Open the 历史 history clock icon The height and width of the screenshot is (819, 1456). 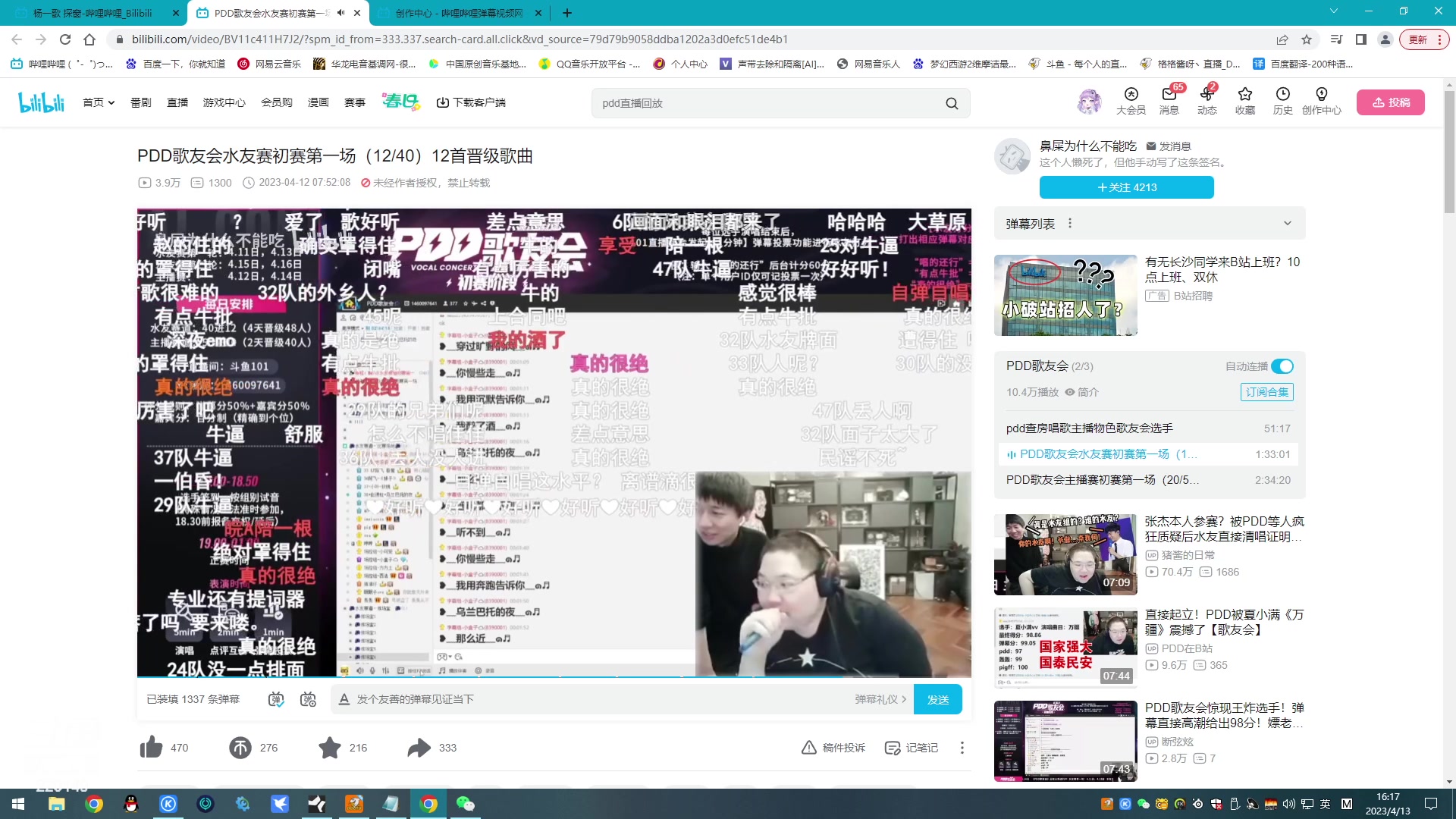click(1282, 101)
